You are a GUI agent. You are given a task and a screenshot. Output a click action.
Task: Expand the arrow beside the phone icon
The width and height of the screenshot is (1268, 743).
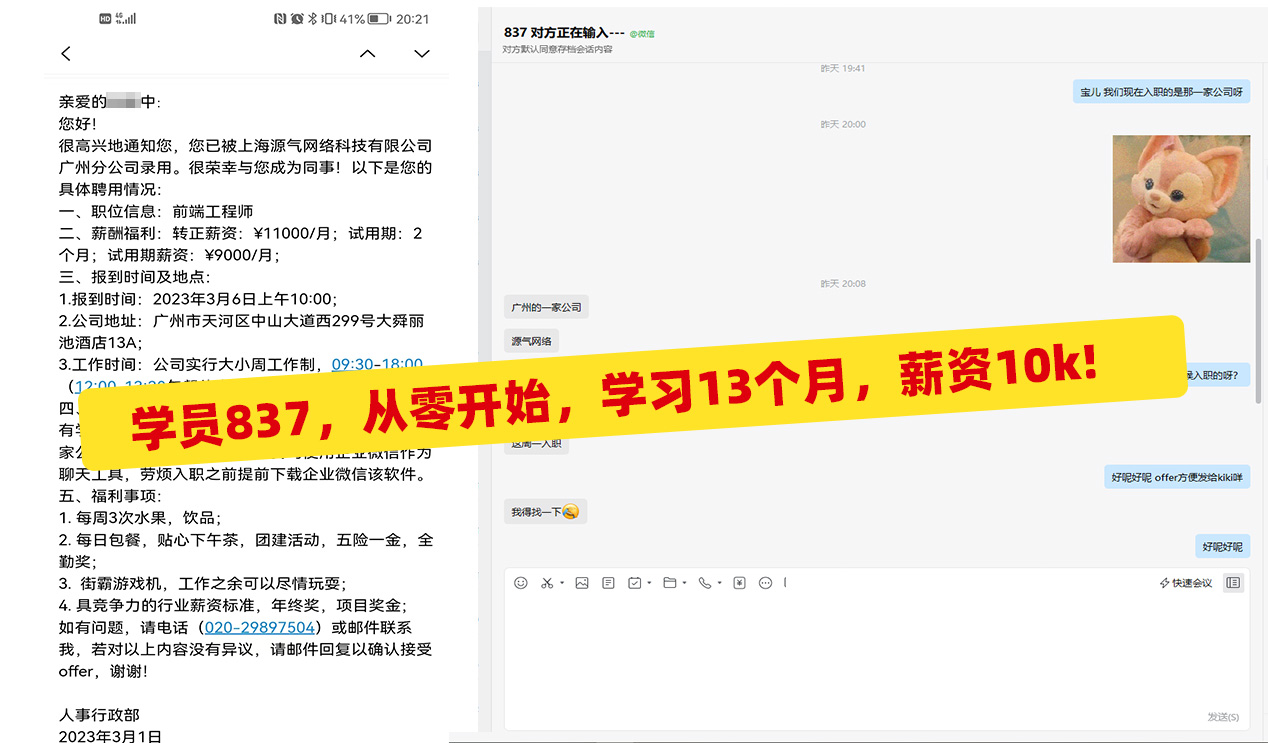720,584
